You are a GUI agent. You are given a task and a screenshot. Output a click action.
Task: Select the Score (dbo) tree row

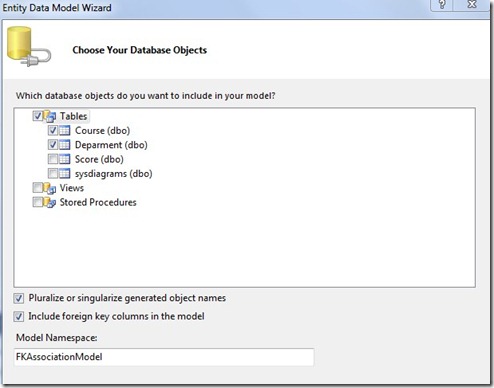99,159
